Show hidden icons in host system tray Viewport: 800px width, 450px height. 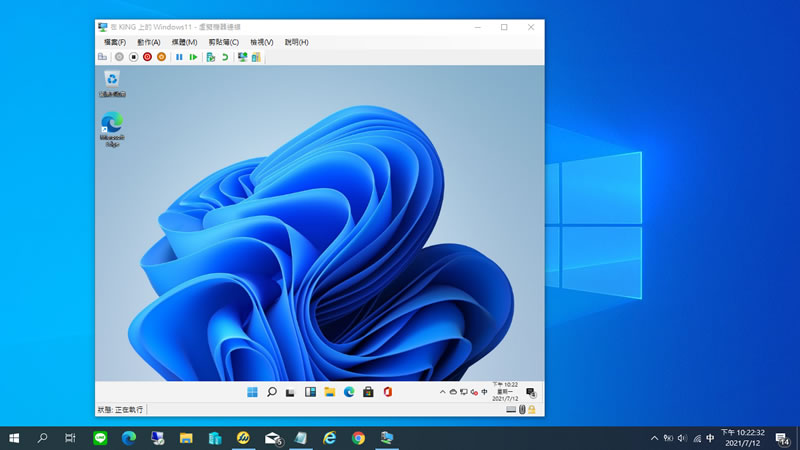point(654,438)
